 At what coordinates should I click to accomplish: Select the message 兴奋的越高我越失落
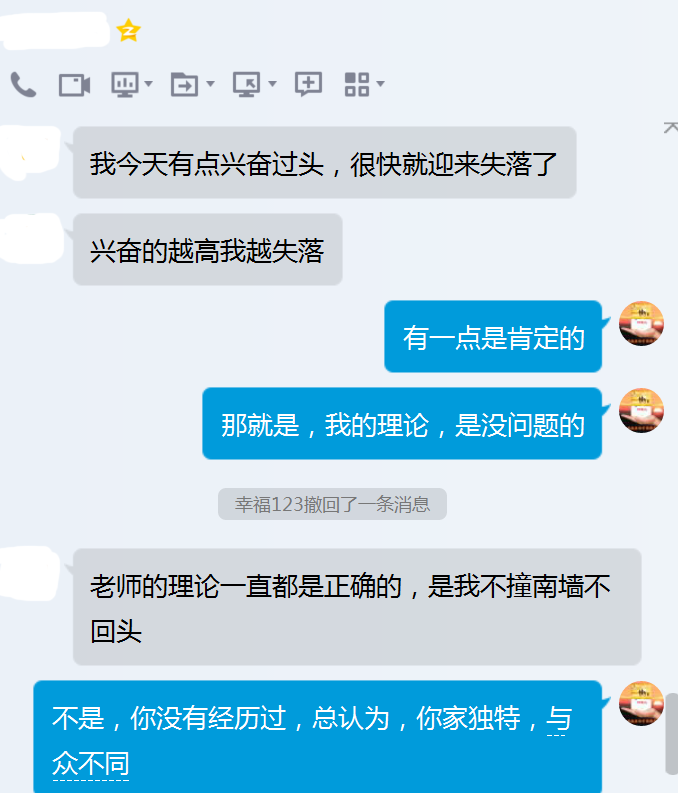point(208,250)
